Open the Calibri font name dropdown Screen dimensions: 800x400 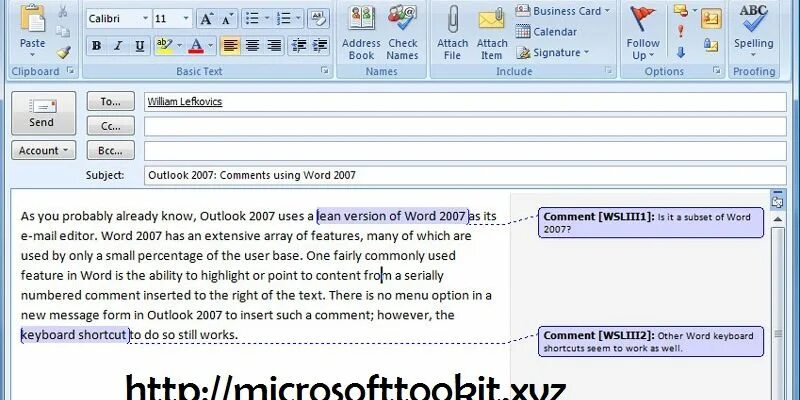[x=145, y=19]
